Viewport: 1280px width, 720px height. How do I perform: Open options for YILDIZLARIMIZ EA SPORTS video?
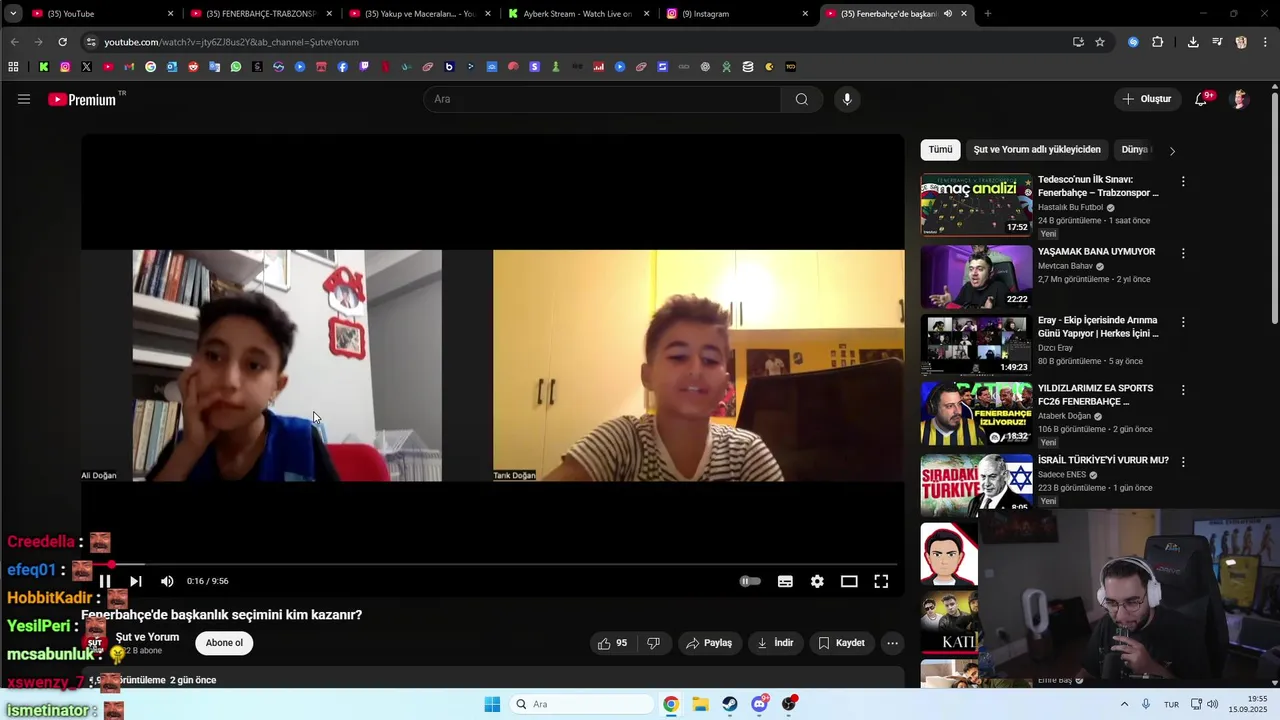[1183, 390]
